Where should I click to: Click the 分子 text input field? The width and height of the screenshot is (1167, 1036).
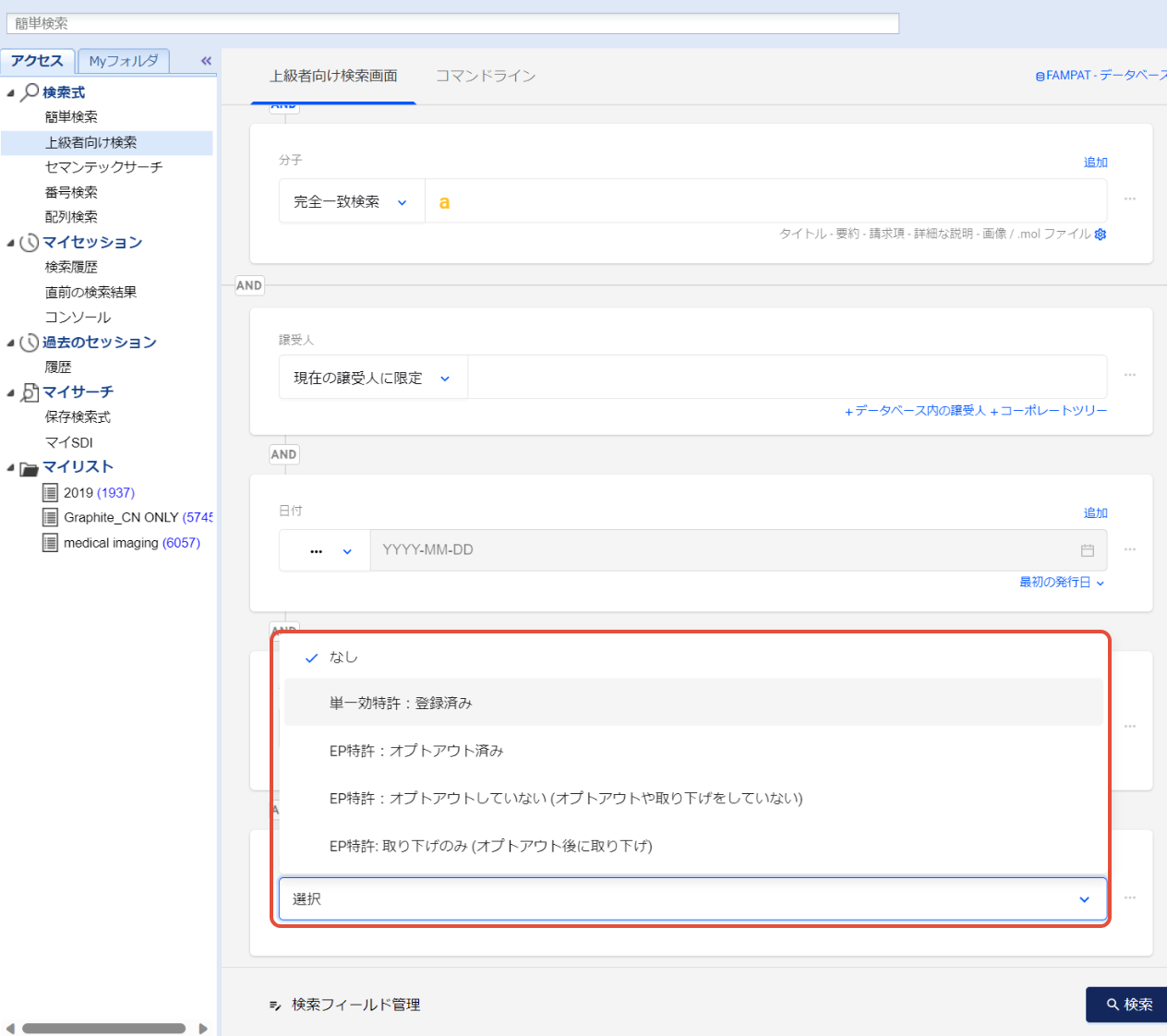coord(765,201)
